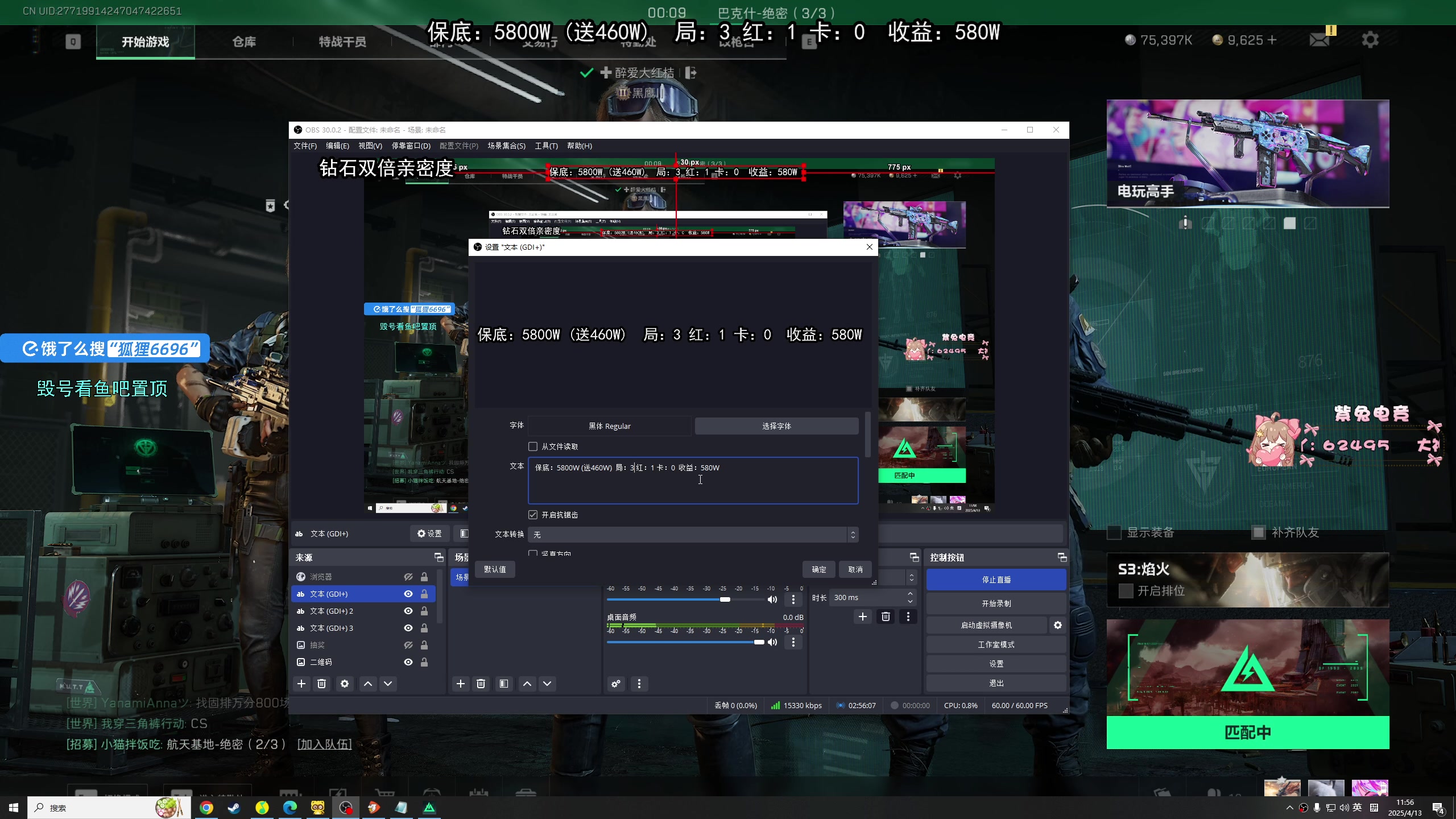The height and width of the screenshot is (819, 1456).
Task: Open the 编辑(E) menu in OBS
Action: click(337, 146)
